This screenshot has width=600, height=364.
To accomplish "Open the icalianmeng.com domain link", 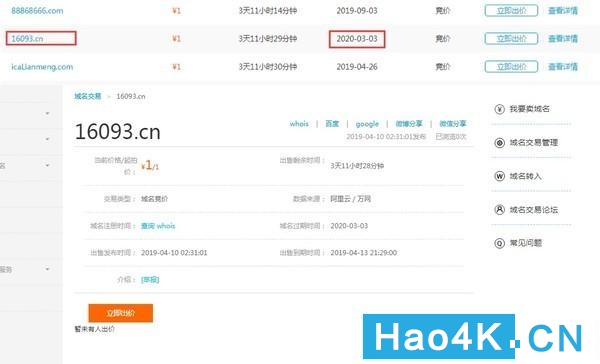I will point(42,67).
